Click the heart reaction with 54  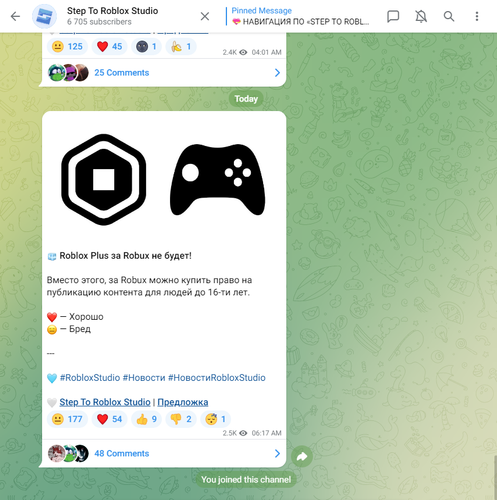pos(110,419)
